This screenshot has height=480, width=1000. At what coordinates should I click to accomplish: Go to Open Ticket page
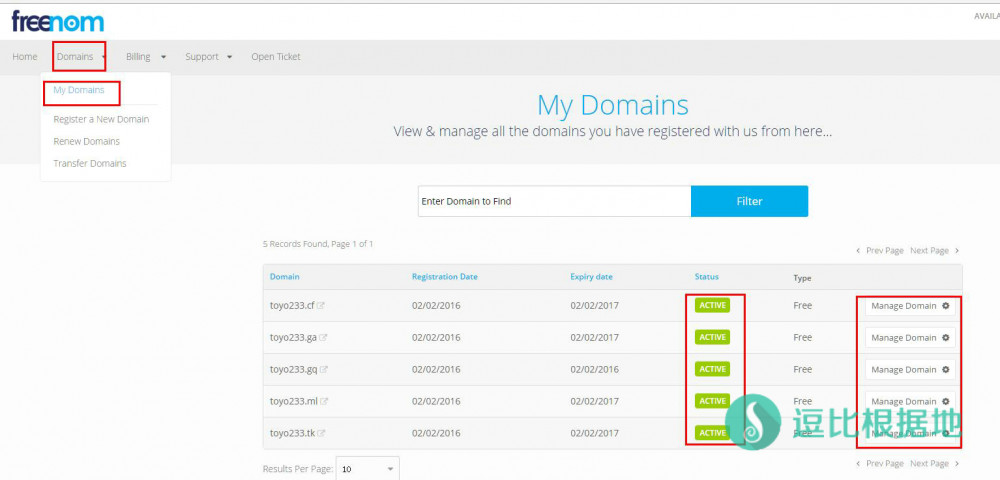tap(276, 57)
